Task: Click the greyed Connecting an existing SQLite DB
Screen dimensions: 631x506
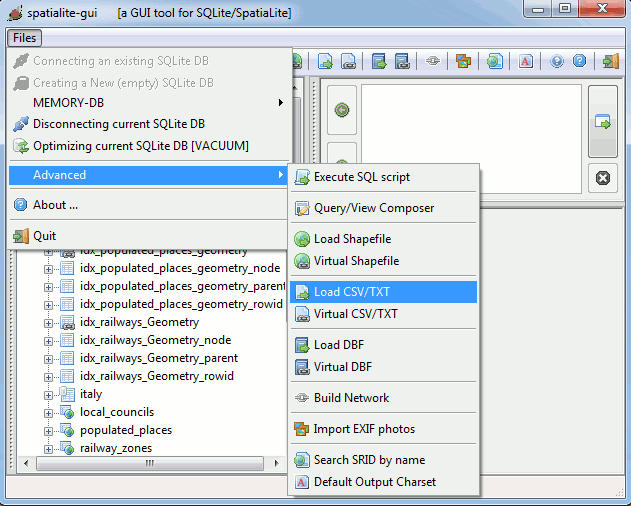Action: point(148,61)
